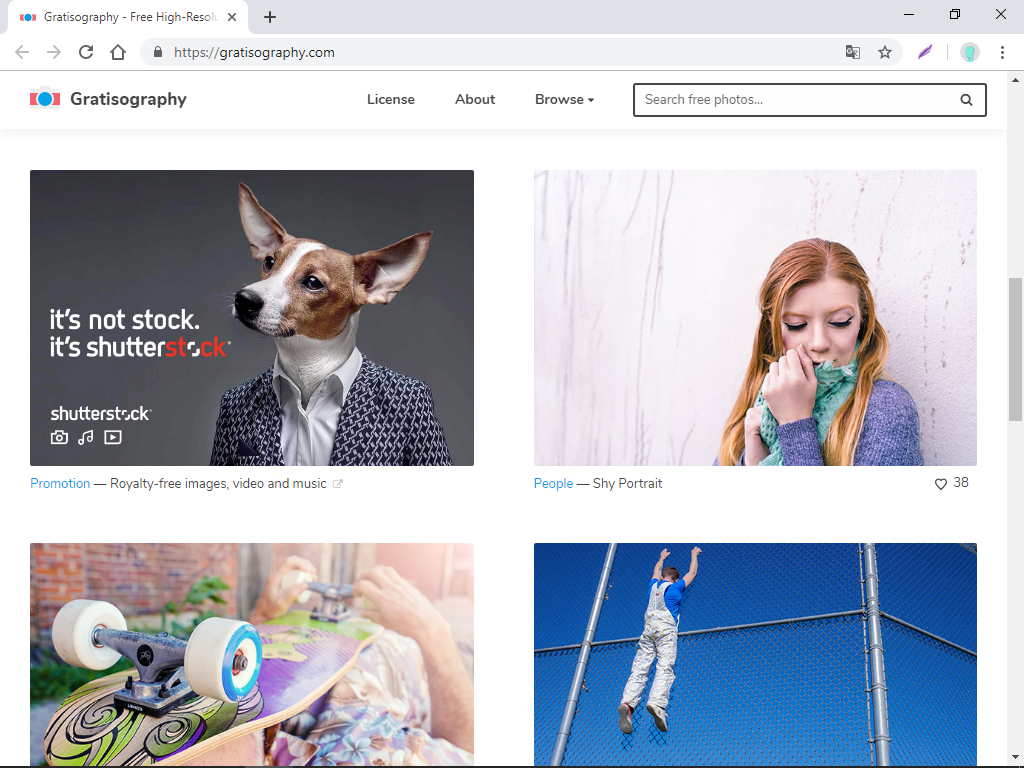Open the man climbing fence photo
Image resolution: width=1024 pixels, height=768 pixels.
point(755,654)
